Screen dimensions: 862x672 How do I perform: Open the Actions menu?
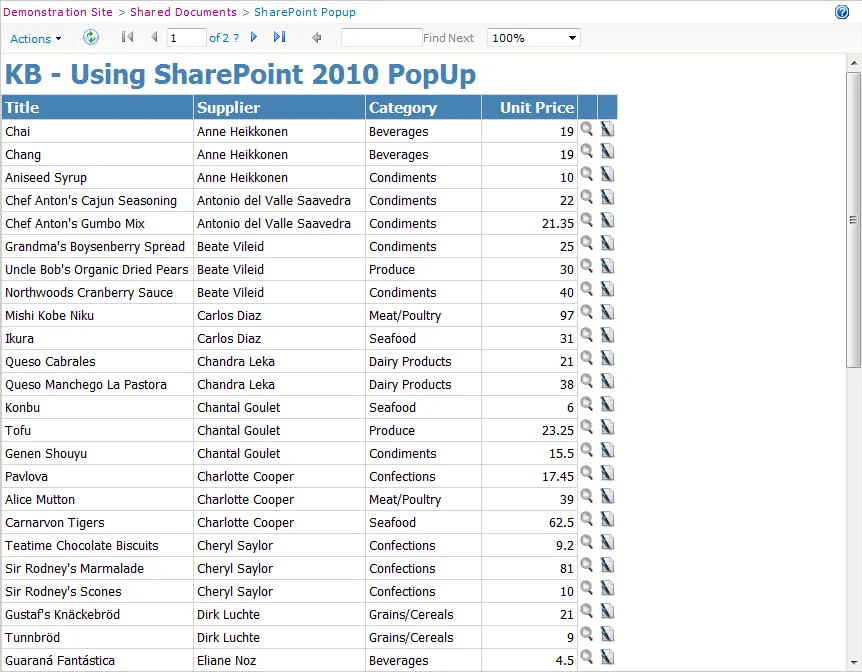(x=30, y=38)
